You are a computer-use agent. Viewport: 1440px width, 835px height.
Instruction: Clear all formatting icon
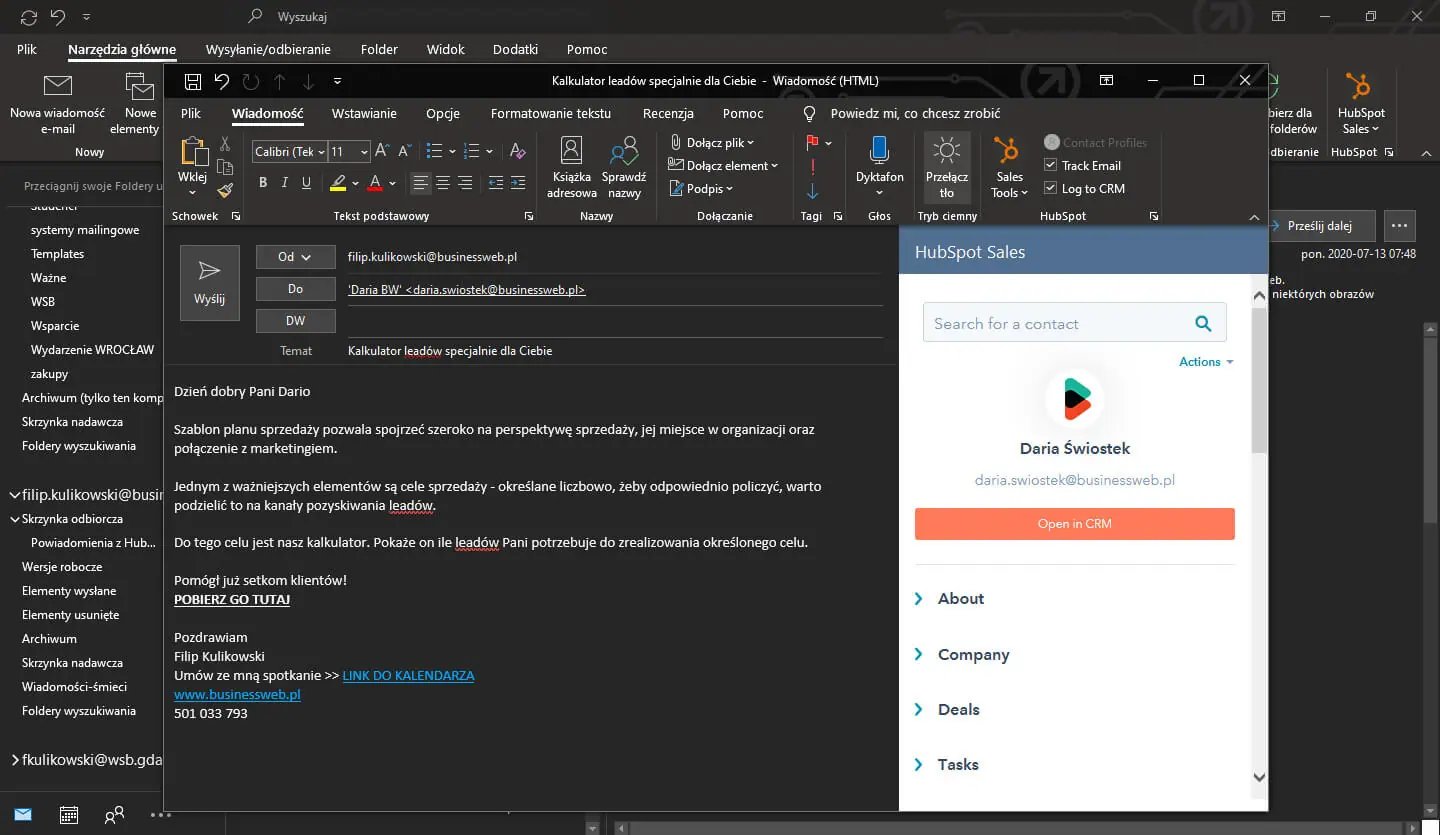(x=517, y=151)
